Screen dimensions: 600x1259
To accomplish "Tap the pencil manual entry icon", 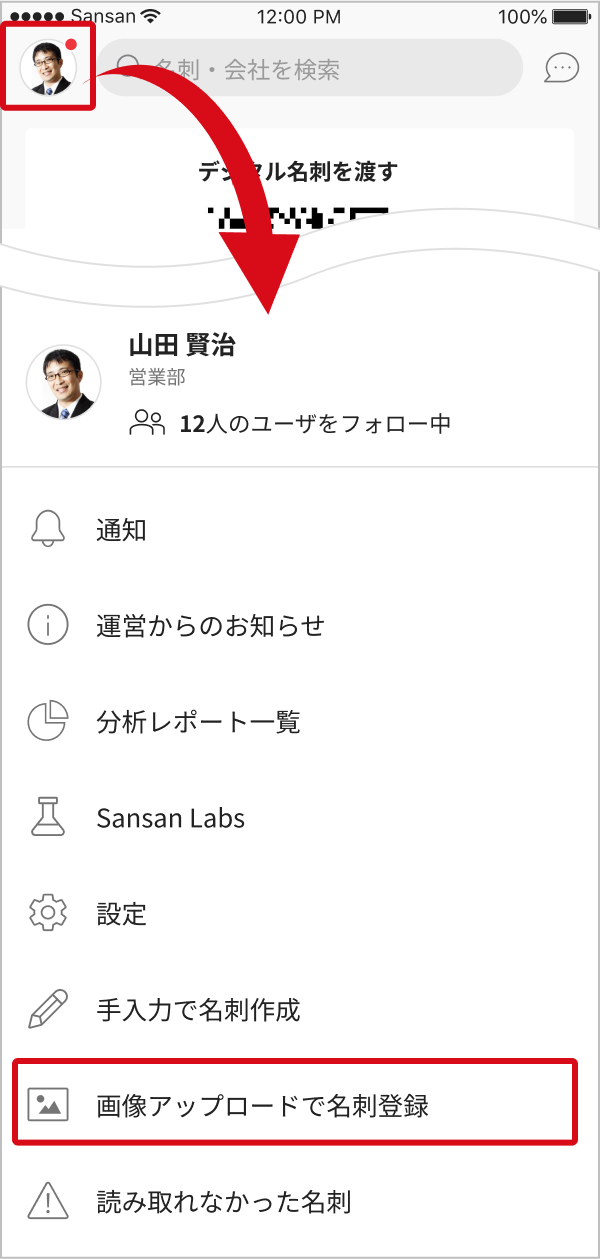I will click(x=48, y=1010).
